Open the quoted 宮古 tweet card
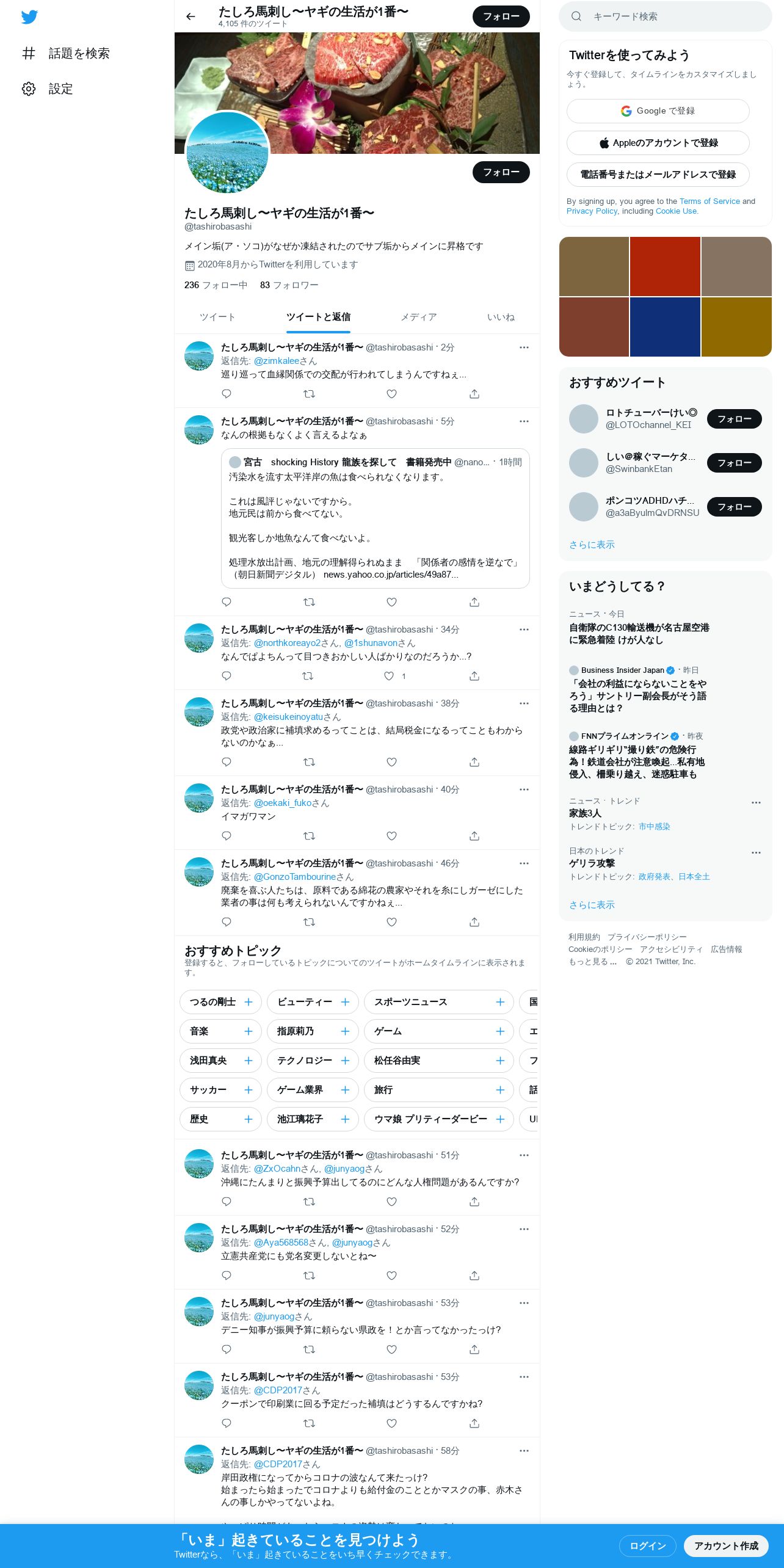The height and width of the screenshot is (1568, 784). (375, 518)
